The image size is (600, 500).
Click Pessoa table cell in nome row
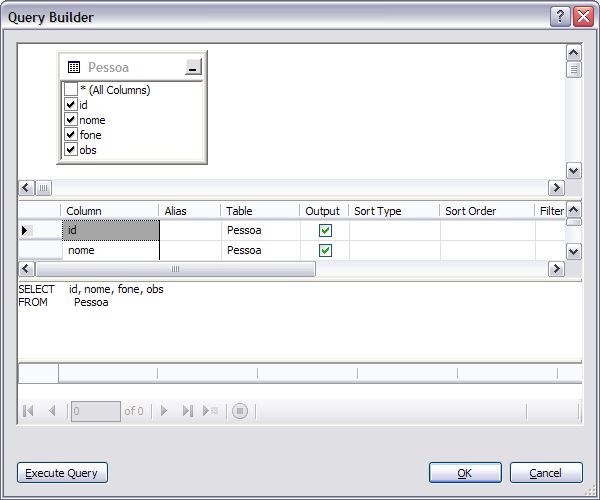261,251
